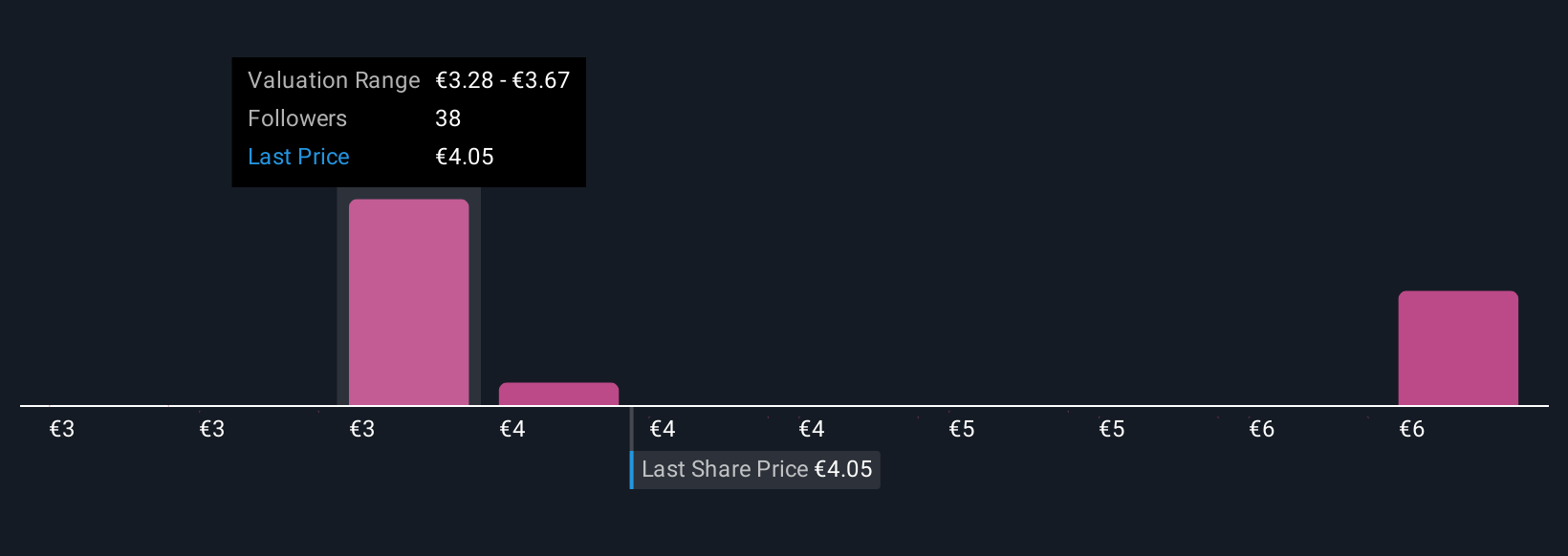Select the first €5 axis label
This screenshot has width=1568, height=556.
point(962,429)
